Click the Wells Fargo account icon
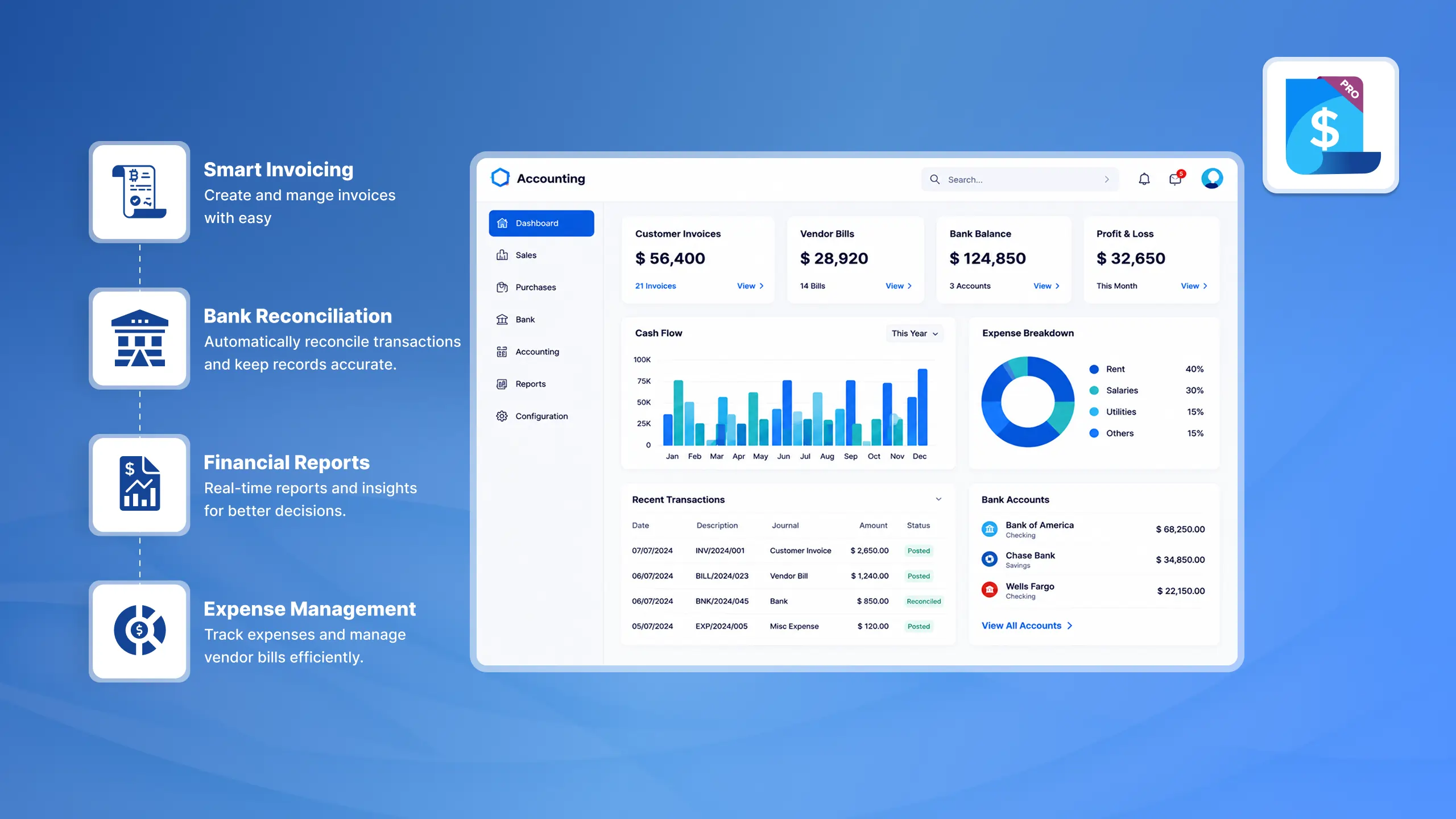Screen dimensions: 1456x819 pos(990,590)
